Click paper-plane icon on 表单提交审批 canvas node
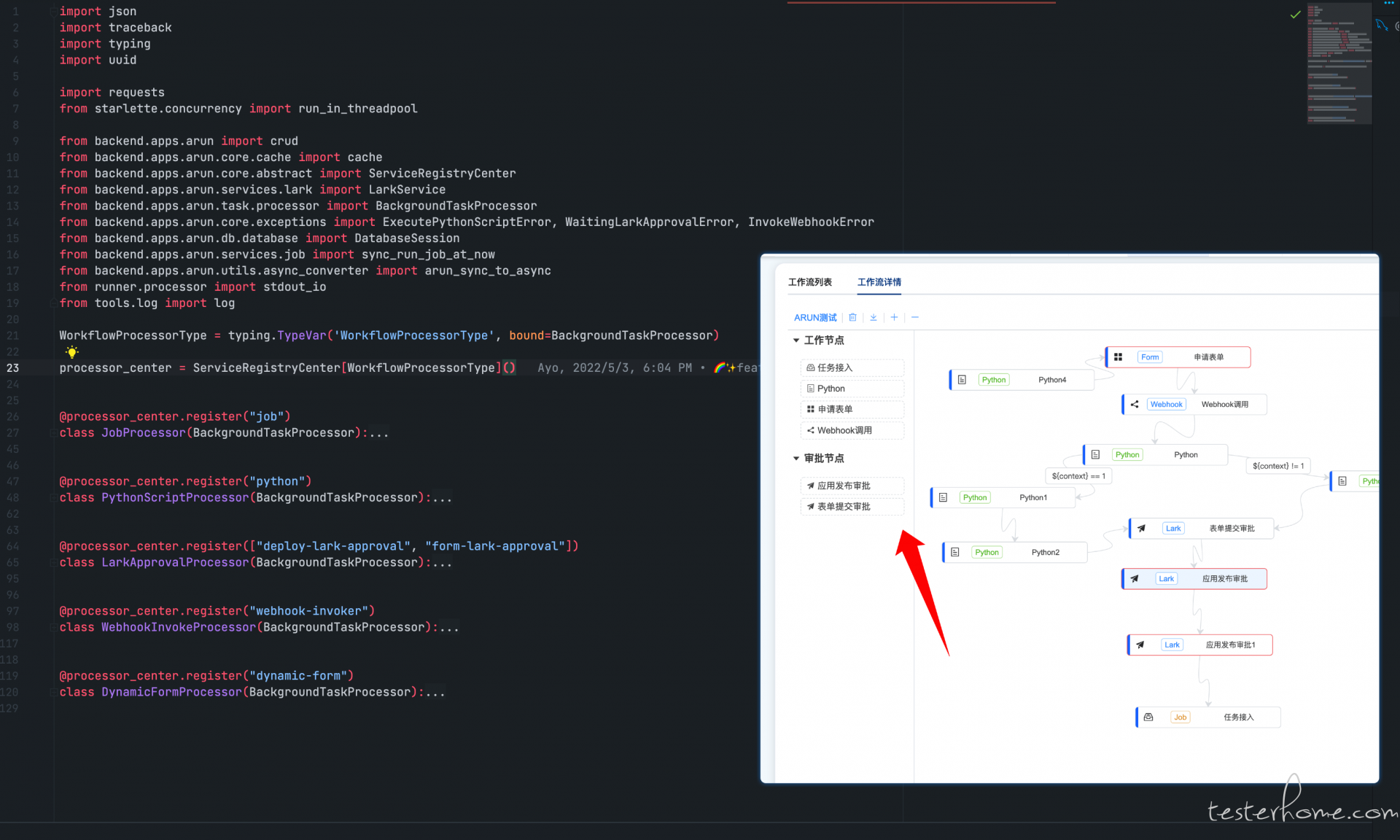This screenshot has width=1400, height=840. (x=1141, y=528)
